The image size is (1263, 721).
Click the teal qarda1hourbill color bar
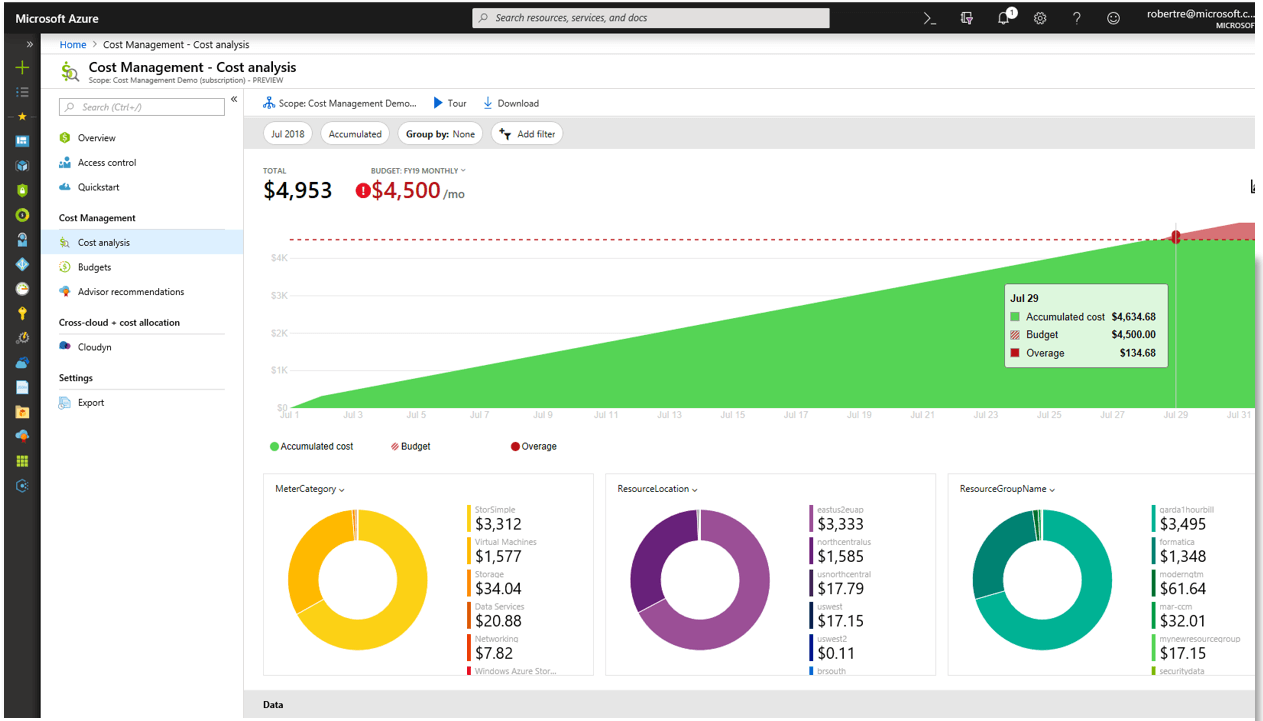click(x=1153, y=518)
